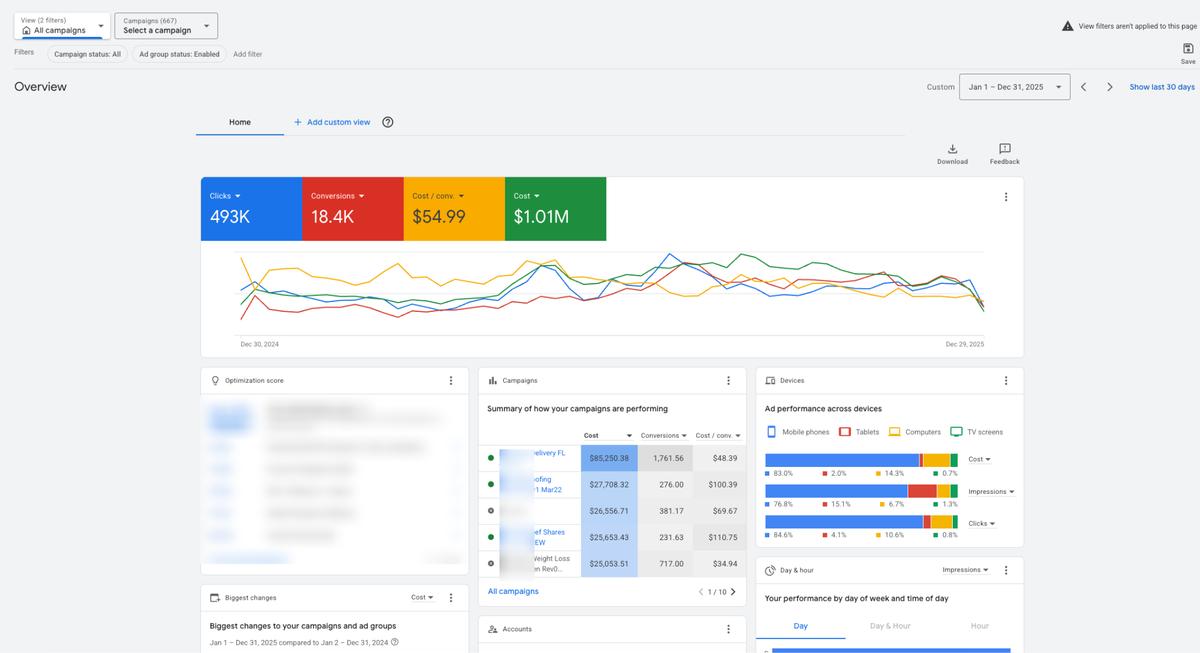Click the Accounts card icon
The height and width of the screenshot is (653, 1200).
point(493,629)
